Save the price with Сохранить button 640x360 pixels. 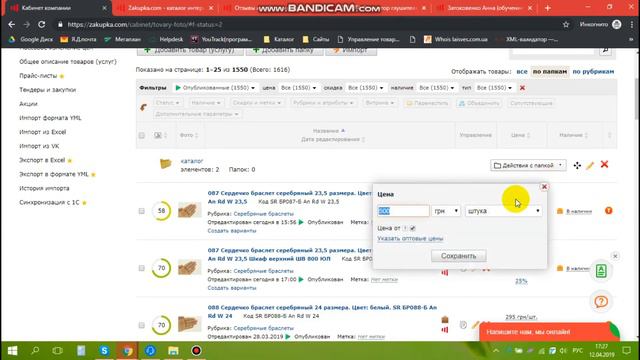point(459,256)
